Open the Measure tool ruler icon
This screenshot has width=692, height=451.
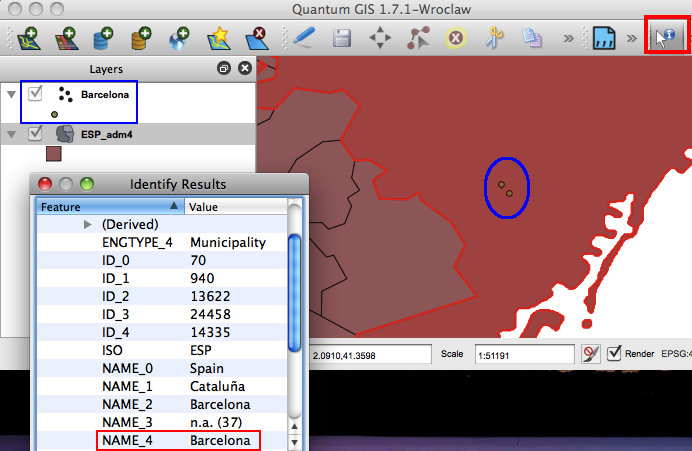604,38
